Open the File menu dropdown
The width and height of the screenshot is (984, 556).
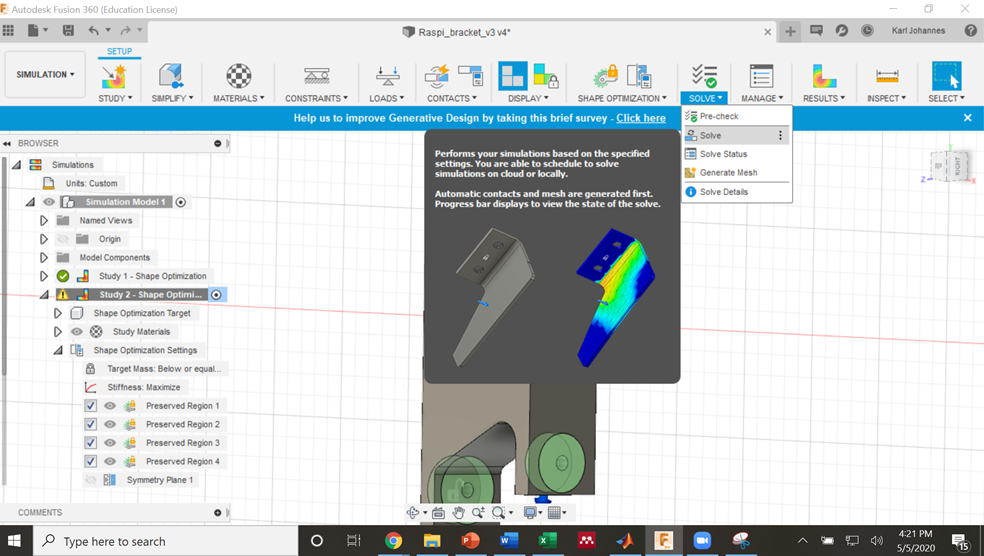(x=38, y=30)
